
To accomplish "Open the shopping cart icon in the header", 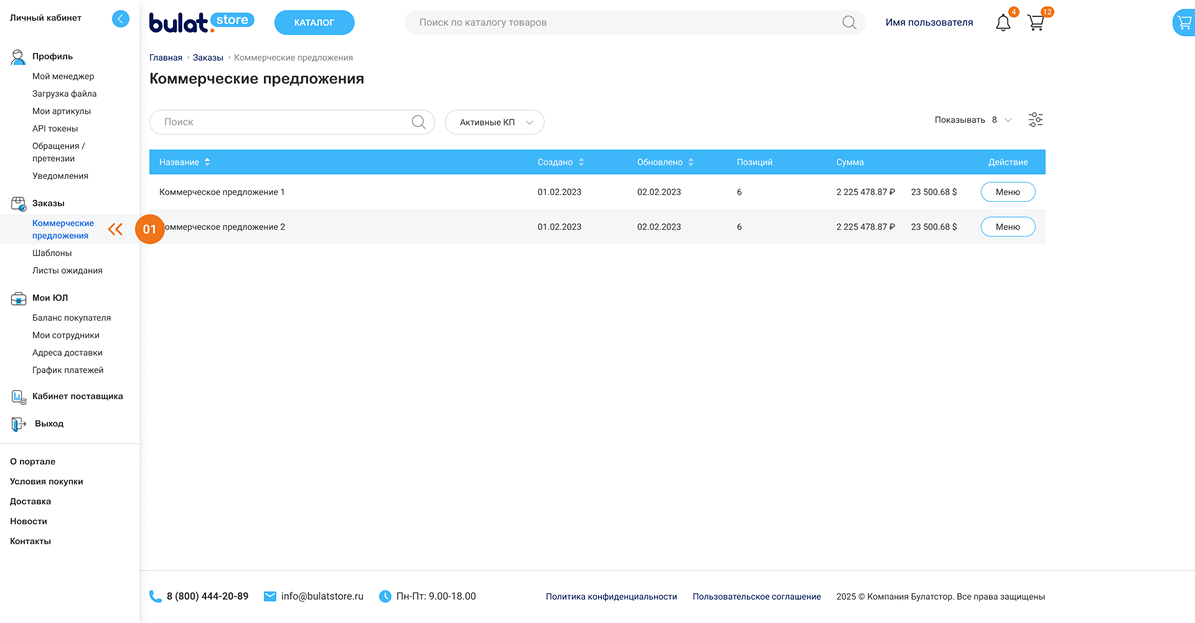I will pyautogui.click(x=1036, y=23).
